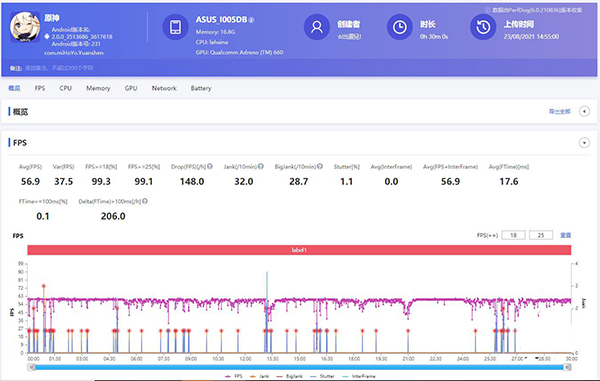Select the red label1 bar

(299, 250)
